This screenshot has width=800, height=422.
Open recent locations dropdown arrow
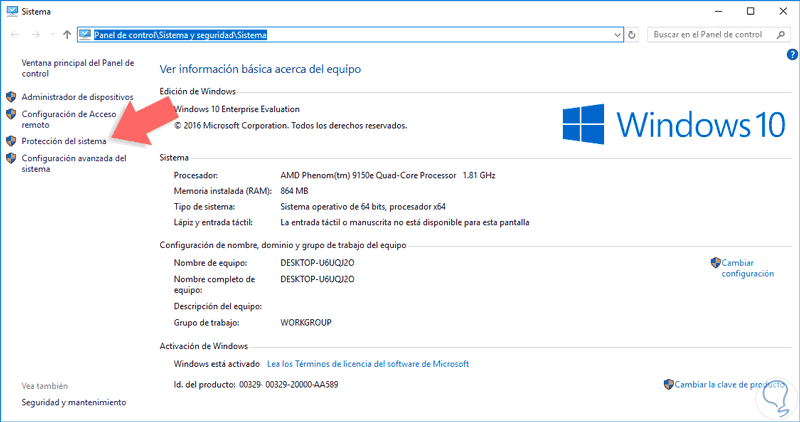[x=52, y=35]
